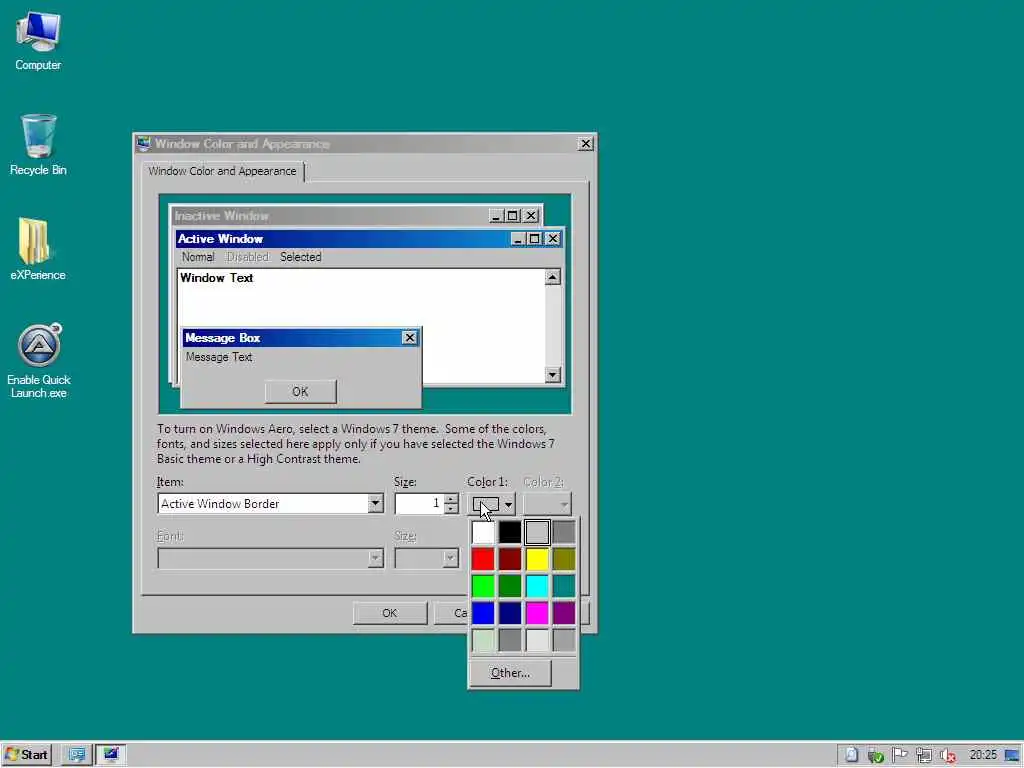Image resolution: width=1024 pixels, height=768 pixels.
Task: Click the Disabled menu item in preview
Action: pyautogui.click(x=248, y=257)
